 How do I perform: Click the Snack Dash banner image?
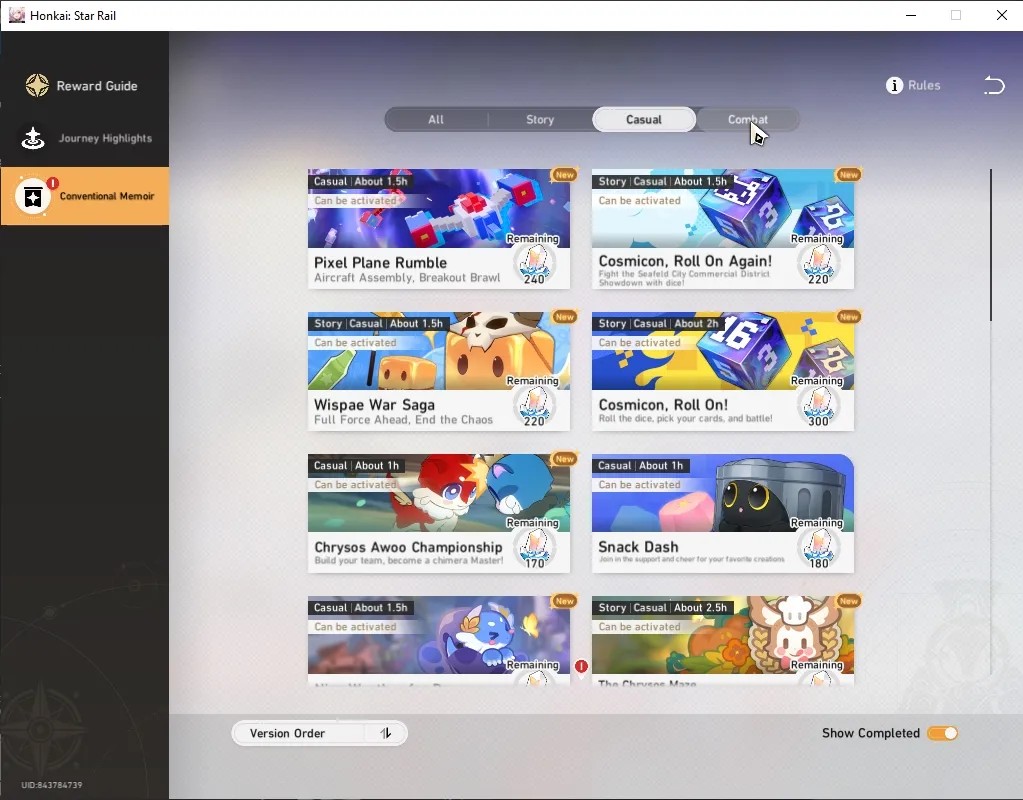pyautogui.click(x=723, y=493)
